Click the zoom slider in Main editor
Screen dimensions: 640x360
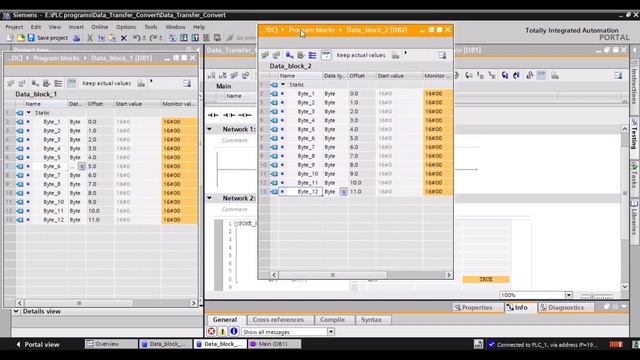(596, 295)
